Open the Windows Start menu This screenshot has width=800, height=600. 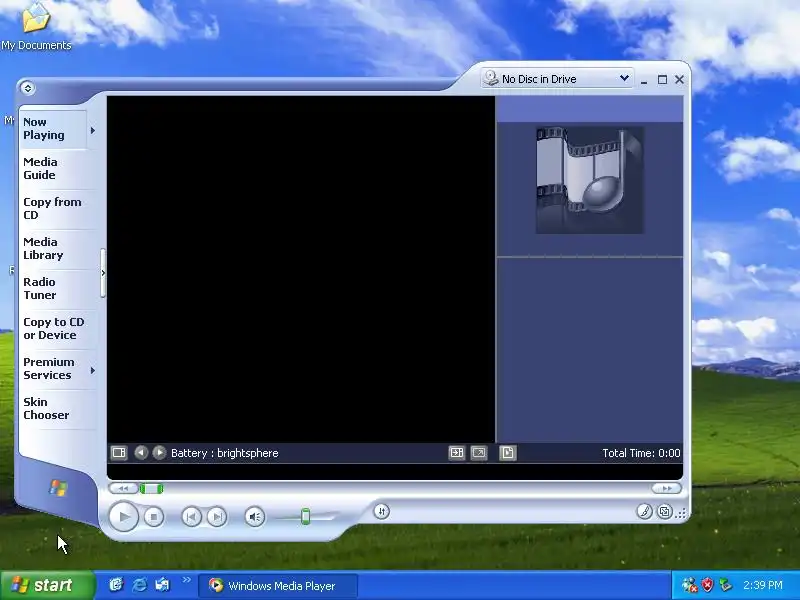coord(47,585)
